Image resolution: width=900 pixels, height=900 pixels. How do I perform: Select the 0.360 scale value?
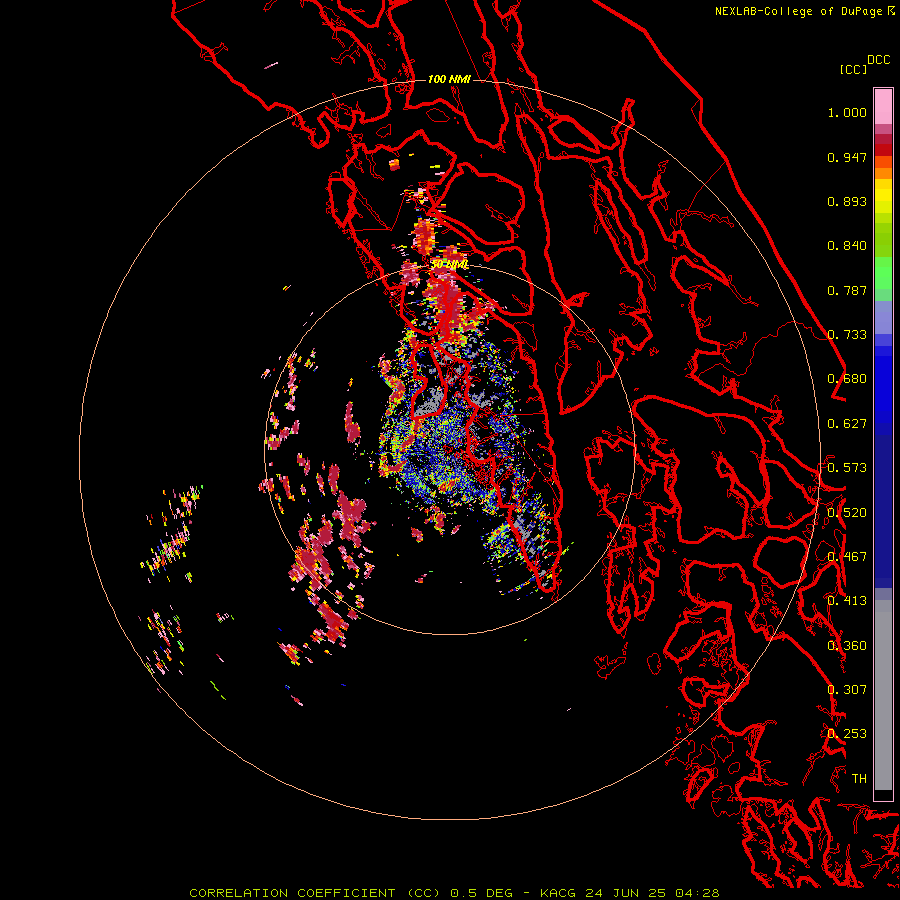(847, 646)
